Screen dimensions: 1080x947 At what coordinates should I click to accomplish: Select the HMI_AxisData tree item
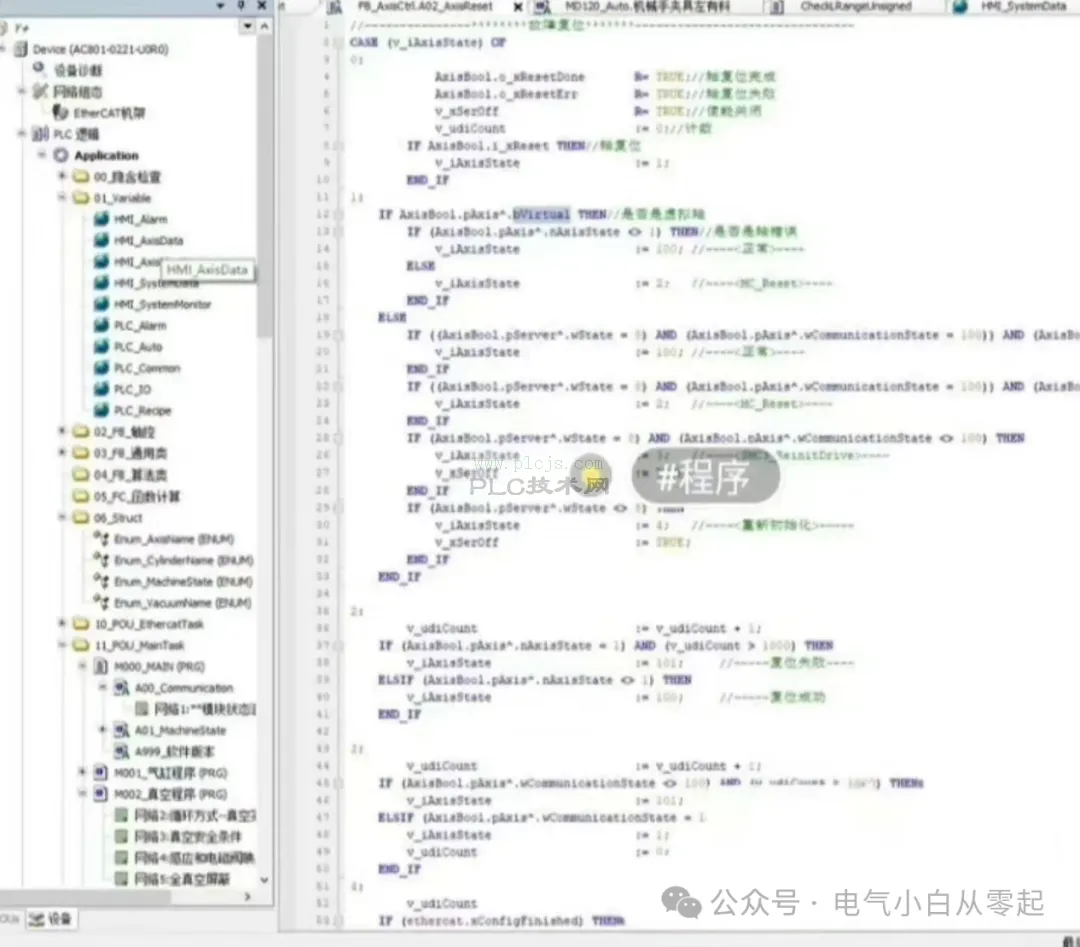[148, 240]
